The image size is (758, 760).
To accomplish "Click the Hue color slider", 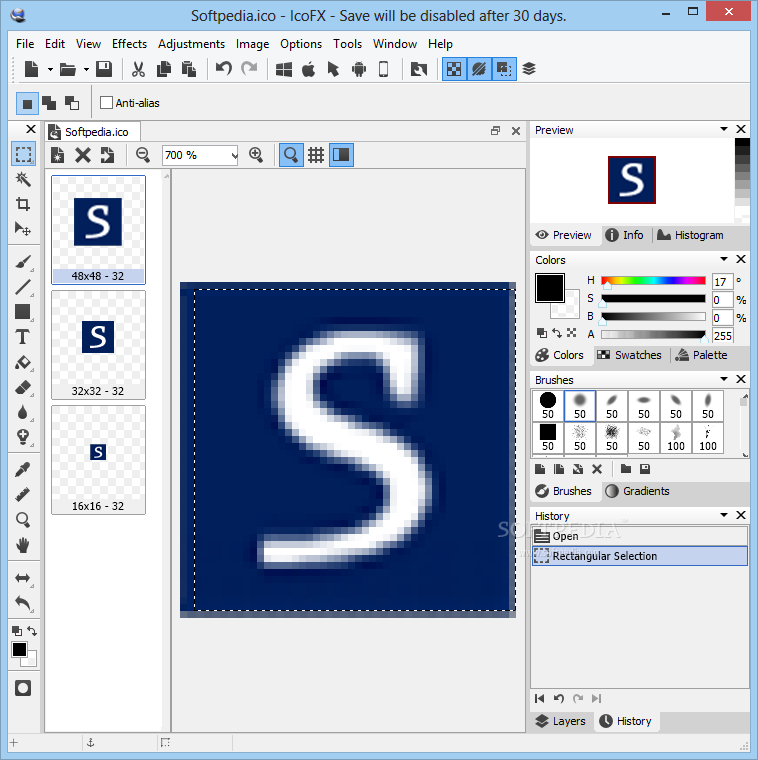I will [653, 281].
